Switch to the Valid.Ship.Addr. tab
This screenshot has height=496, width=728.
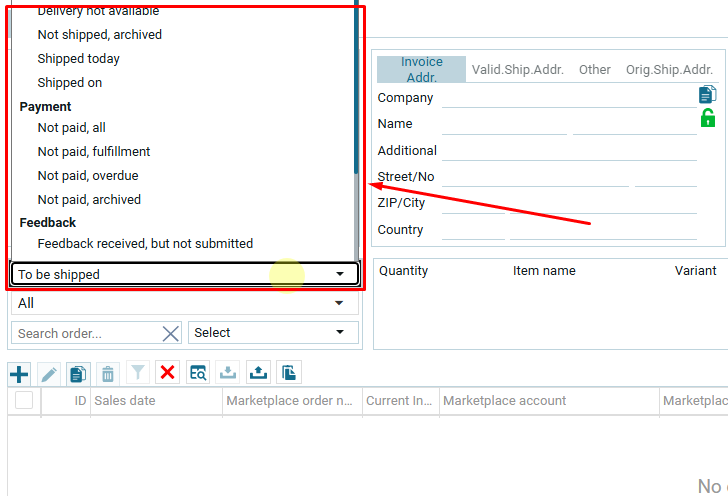(x=518, y=70)
